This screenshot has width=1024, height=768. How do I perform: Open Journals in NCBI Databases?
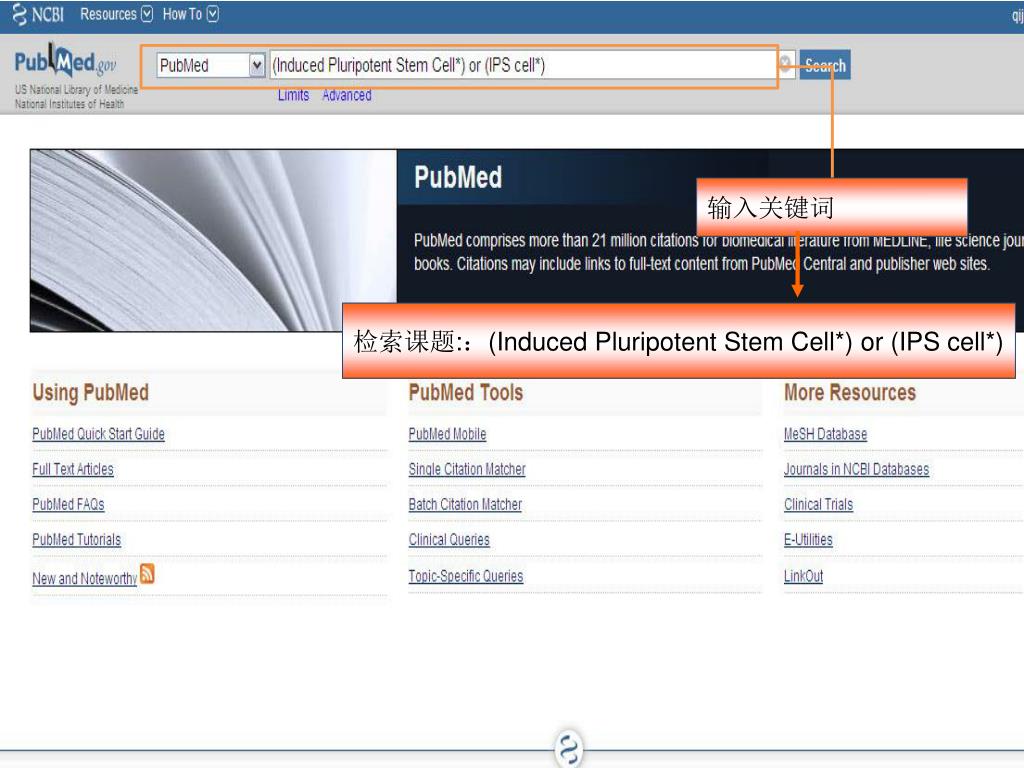856,470
